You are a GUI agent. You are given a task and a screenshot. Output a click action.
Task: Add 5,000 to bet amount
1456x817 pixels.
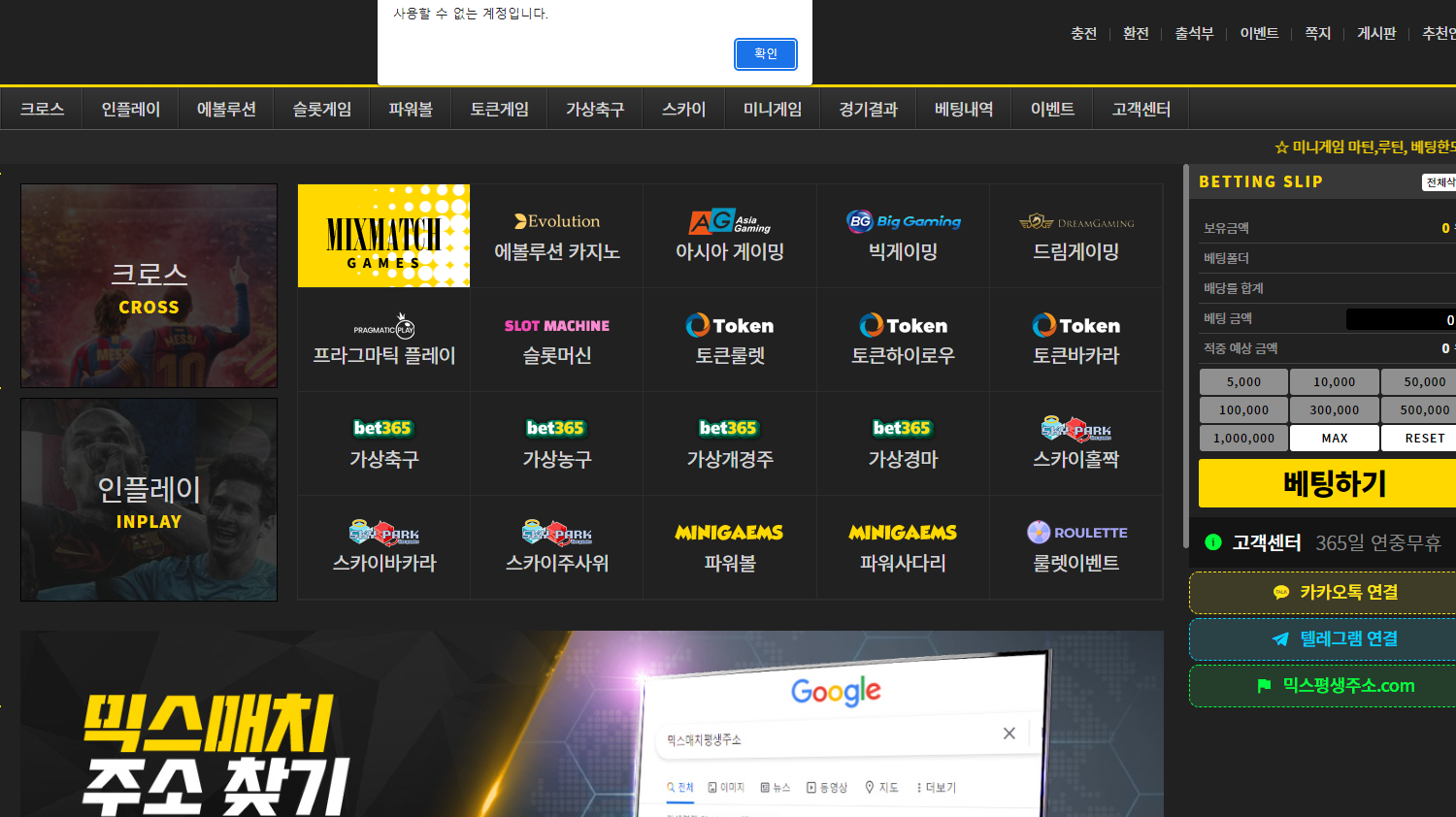(1243, 382)
